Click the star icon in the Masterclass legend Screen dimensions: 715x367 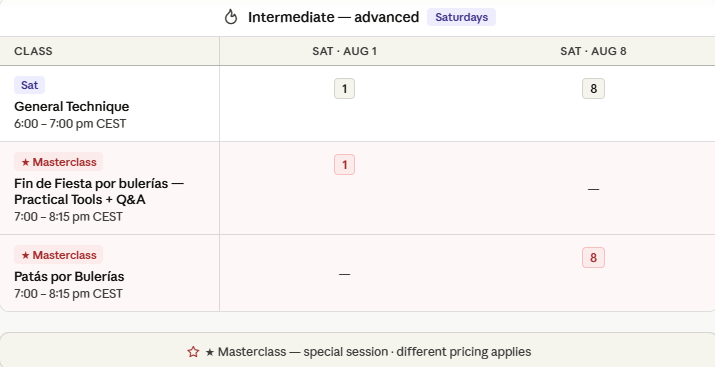coord(193,352)
